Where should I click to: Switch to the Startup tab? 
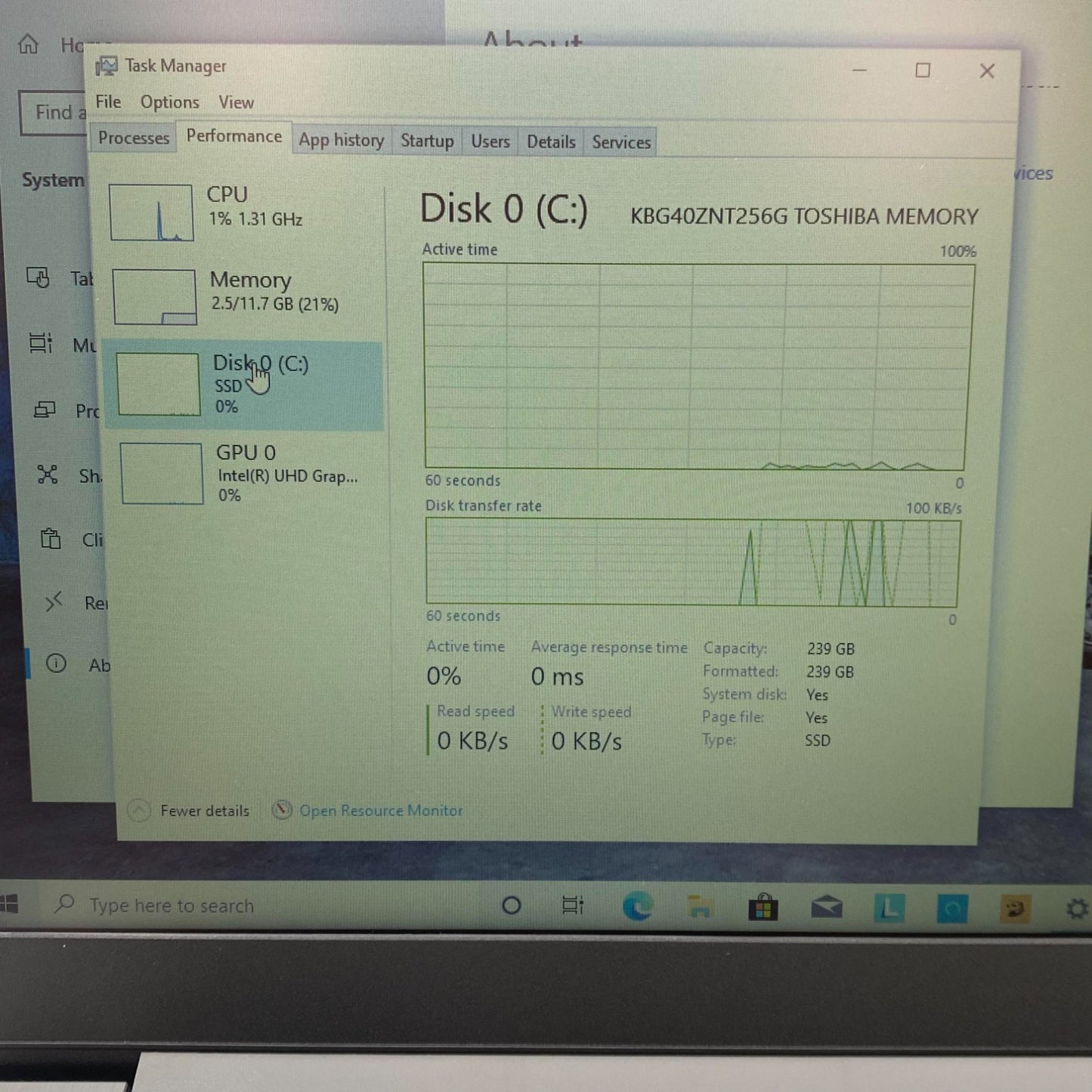point(427,141)
